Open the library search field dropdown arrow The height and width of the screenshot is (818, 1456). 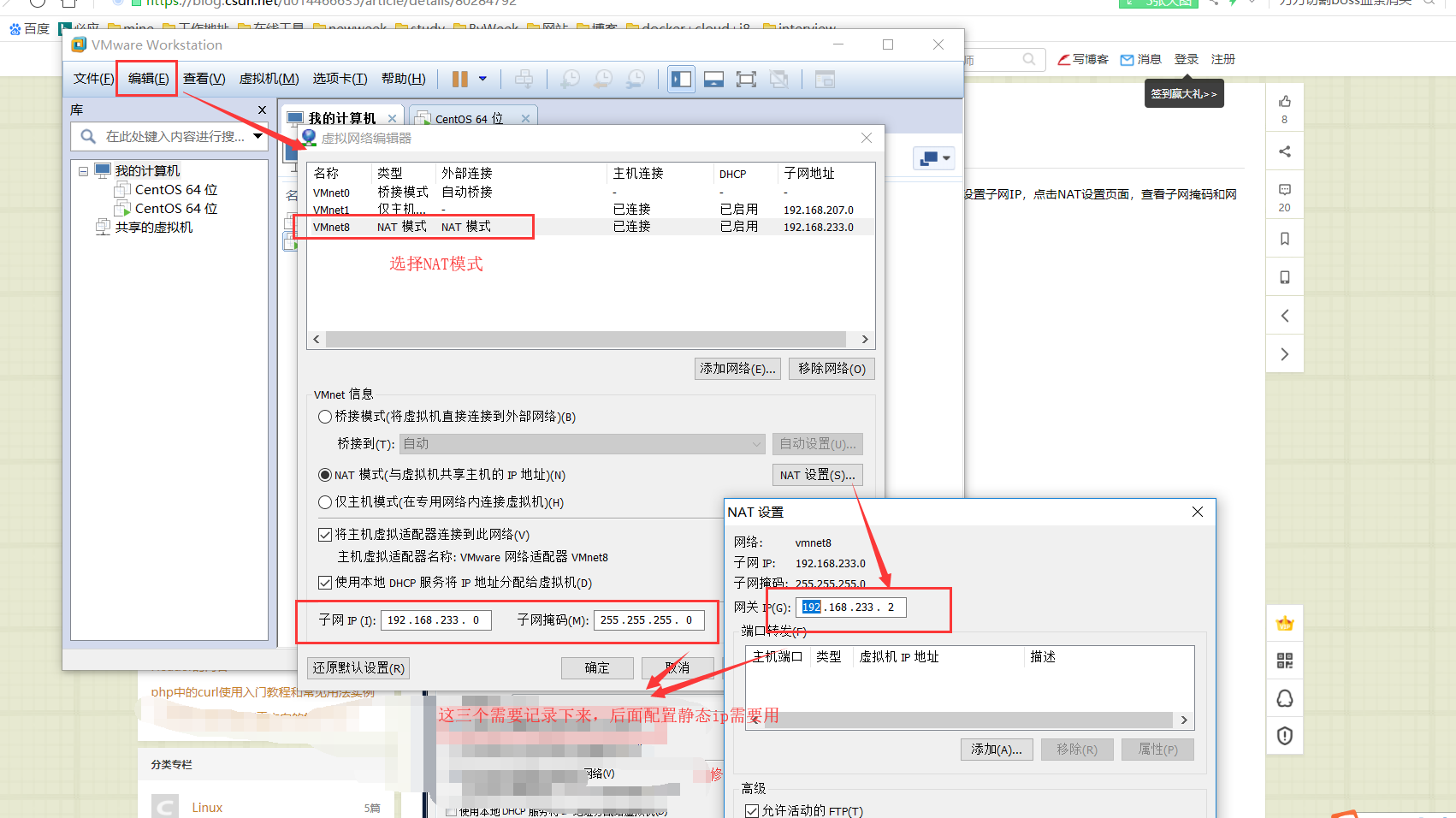[257, 136]
